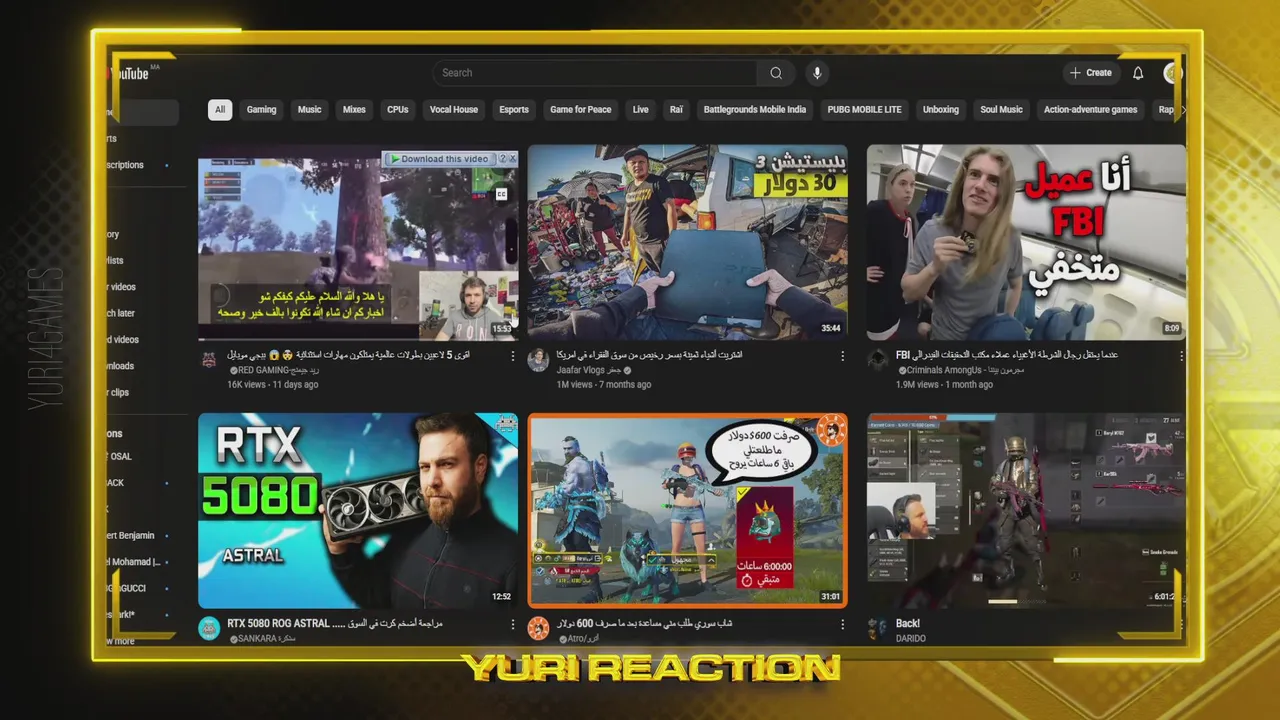Open Atro channel avatar
Viewport: 1280px width, 720px height.
click(538, 628)
